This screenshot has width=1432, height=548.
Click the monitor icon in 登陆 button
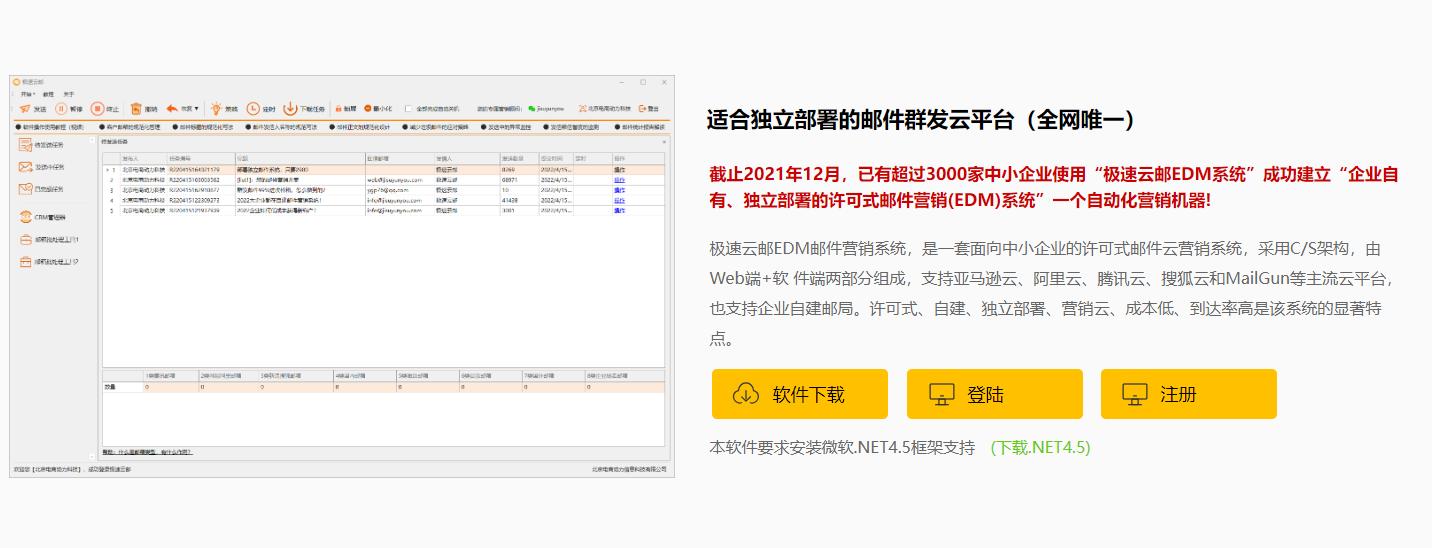941,394
